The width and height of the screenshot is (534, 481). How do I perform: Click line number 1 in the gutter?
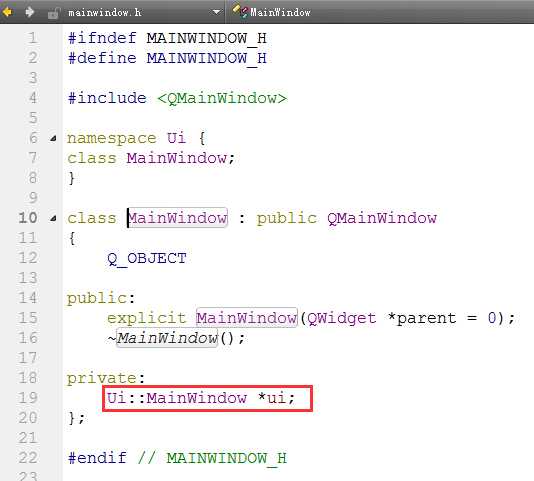[x=32, y=38]
